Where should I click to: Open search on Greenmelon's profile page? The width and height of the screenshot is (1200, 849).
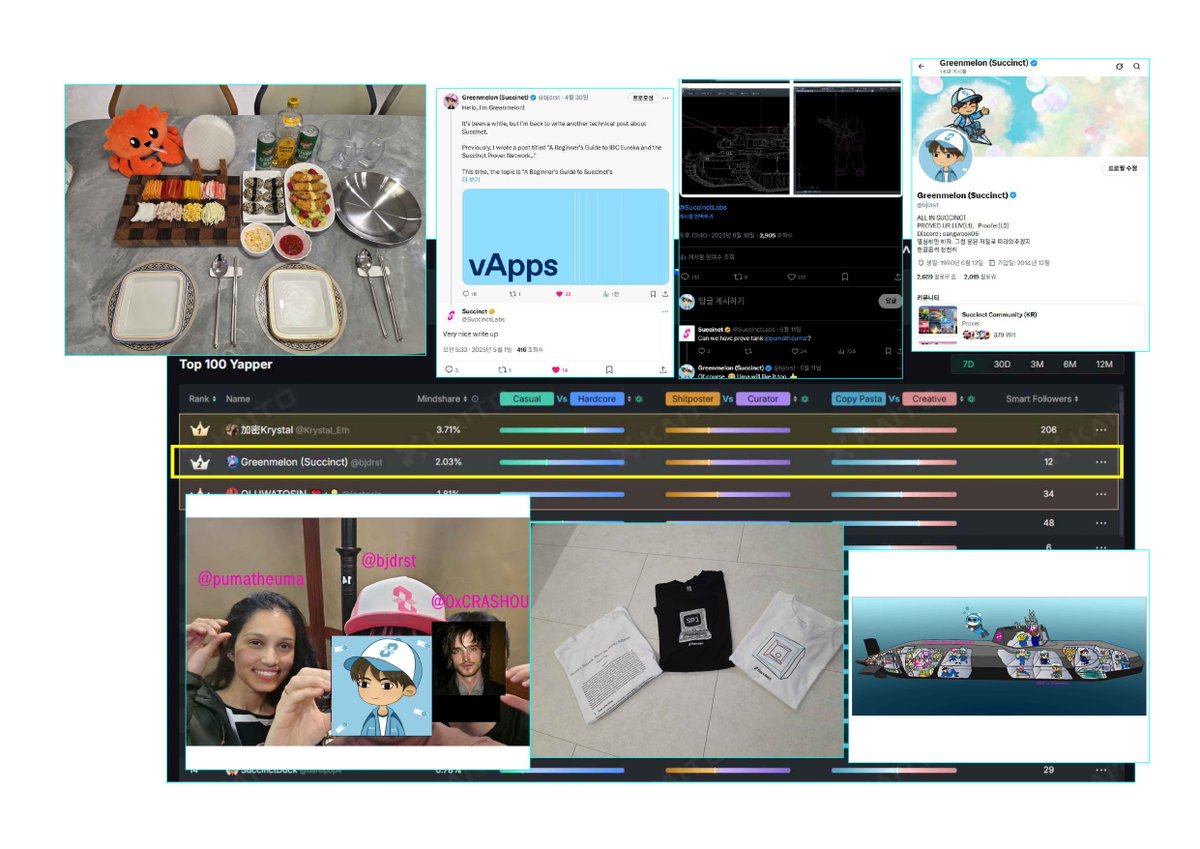coord(1137,66)
